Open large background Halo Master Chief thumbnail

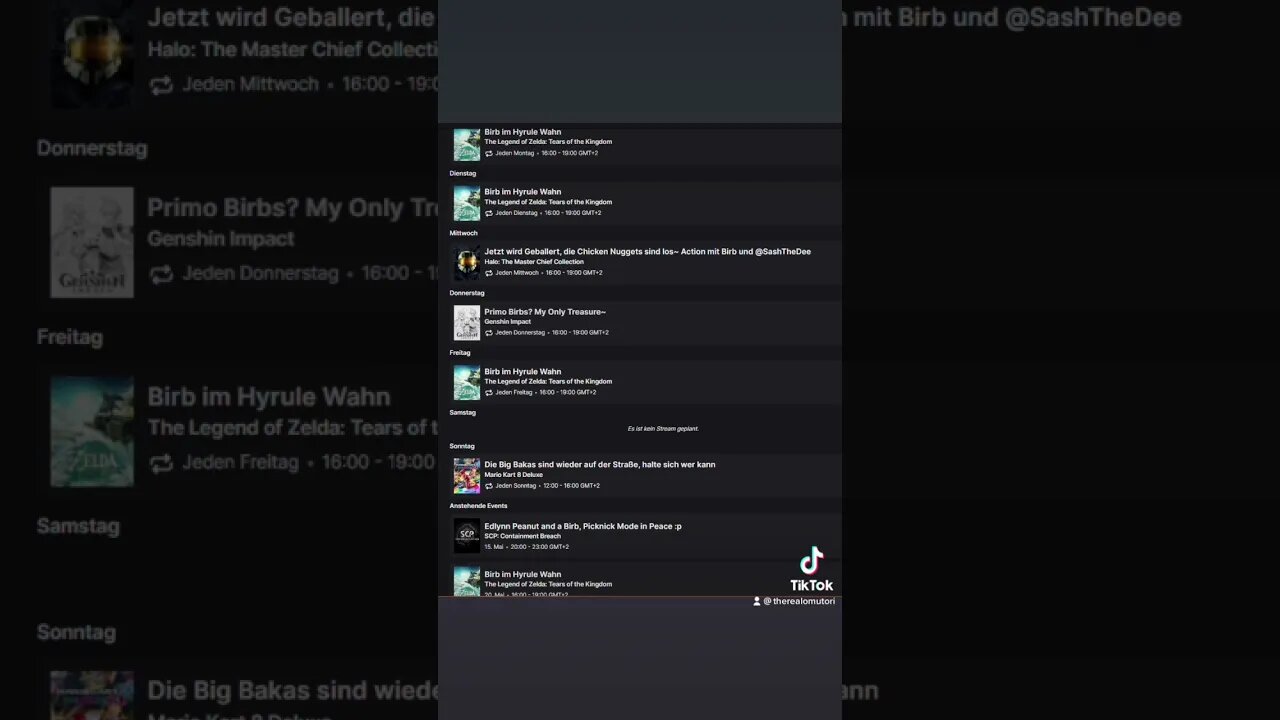[x=92, y=56]
